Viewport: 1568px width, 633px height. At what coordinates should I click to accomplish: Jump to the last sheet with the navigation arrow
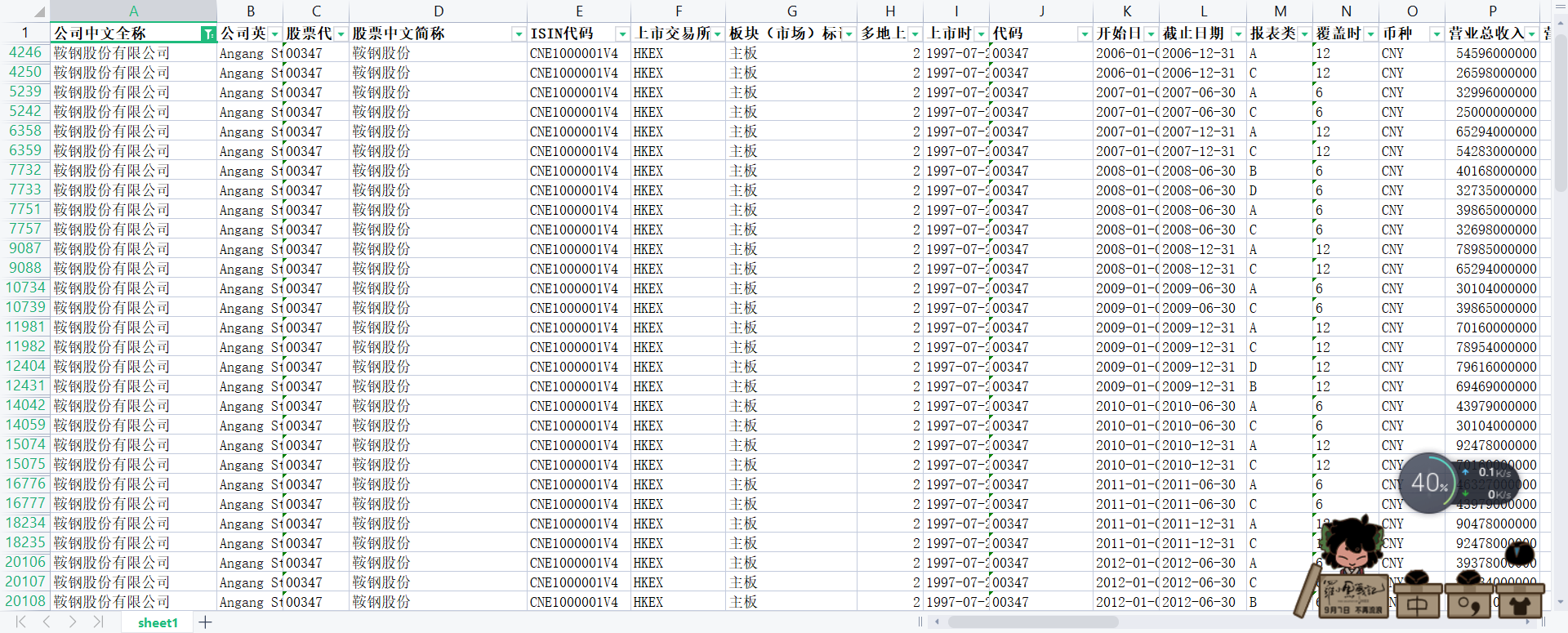(98, 622)
